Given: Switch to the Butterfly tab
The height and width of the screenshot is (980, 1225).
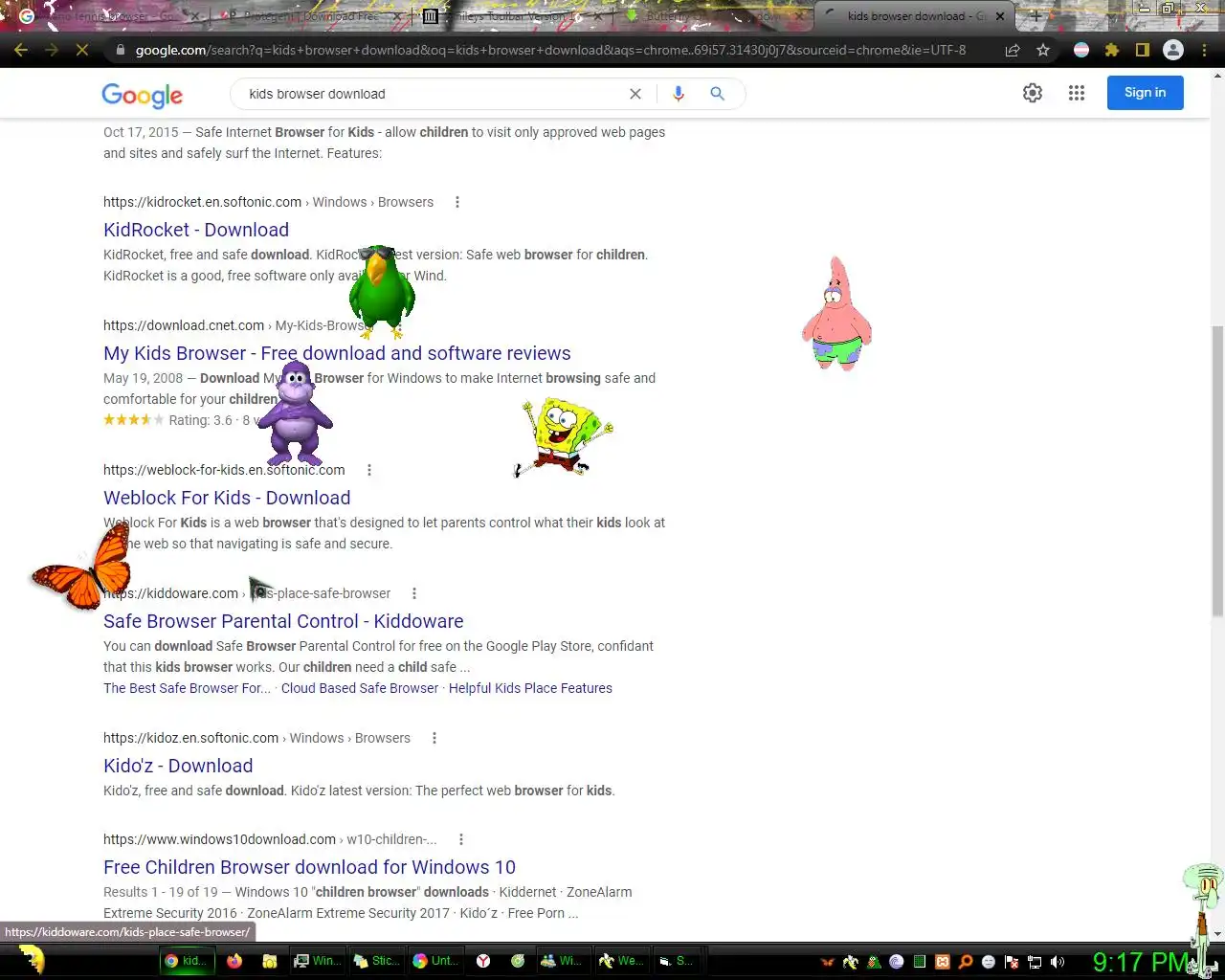Looking at the screenshot, I should (x=713, y=16).
